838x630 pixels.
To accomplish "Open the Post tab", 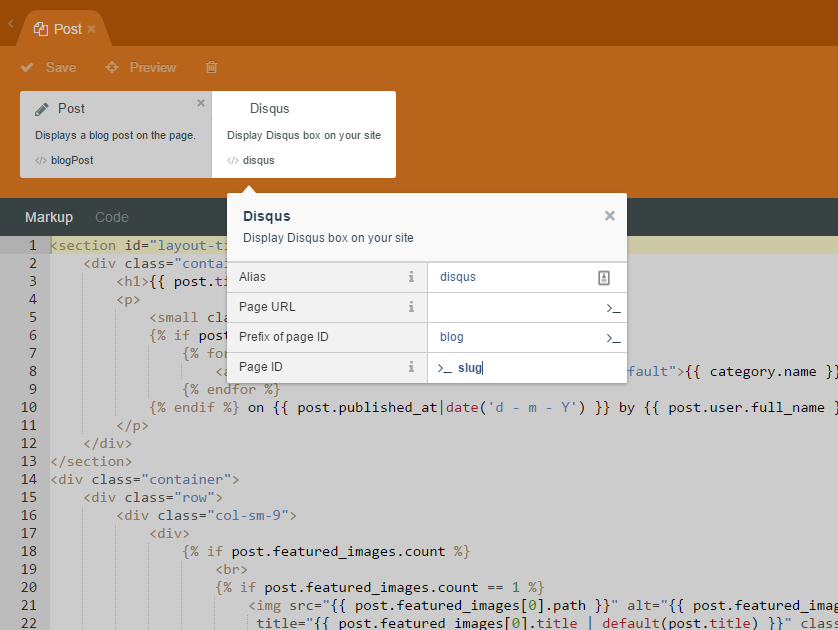I will click(x=65, y=29).
